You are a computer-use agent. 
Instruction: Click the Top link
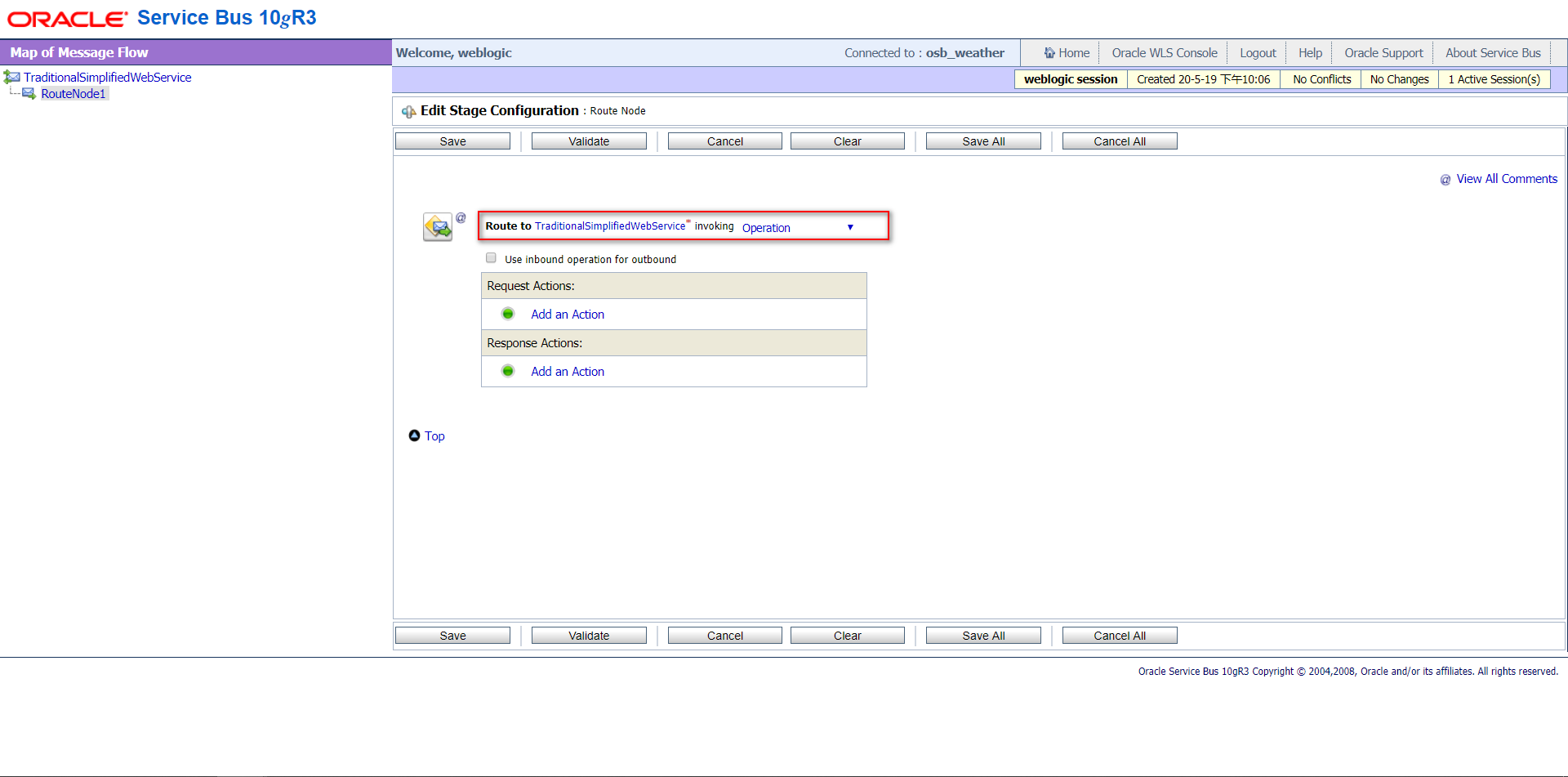pos(434,436)
